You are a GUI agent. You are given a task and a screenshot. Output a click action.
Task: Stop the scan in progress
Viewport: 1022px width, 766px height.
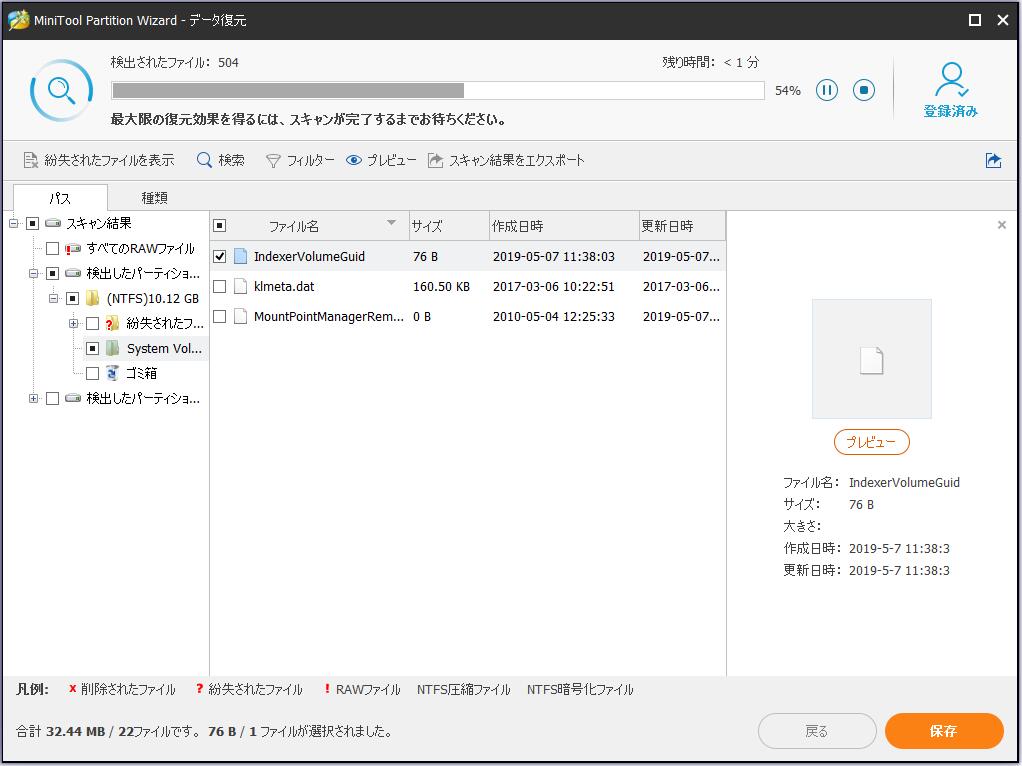coord(864,91)
